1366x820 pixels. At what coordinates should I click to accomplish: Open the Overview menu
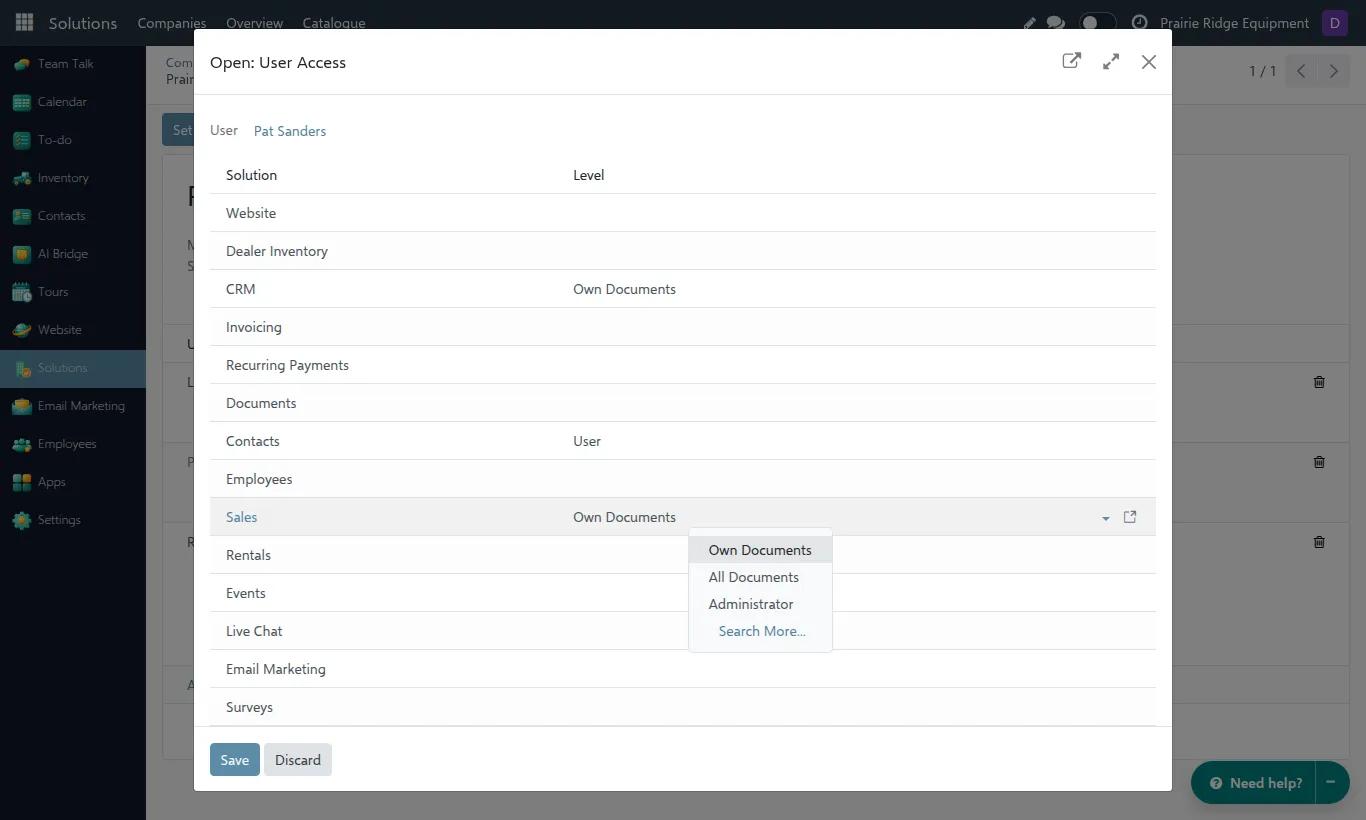[x=255, y=23]
